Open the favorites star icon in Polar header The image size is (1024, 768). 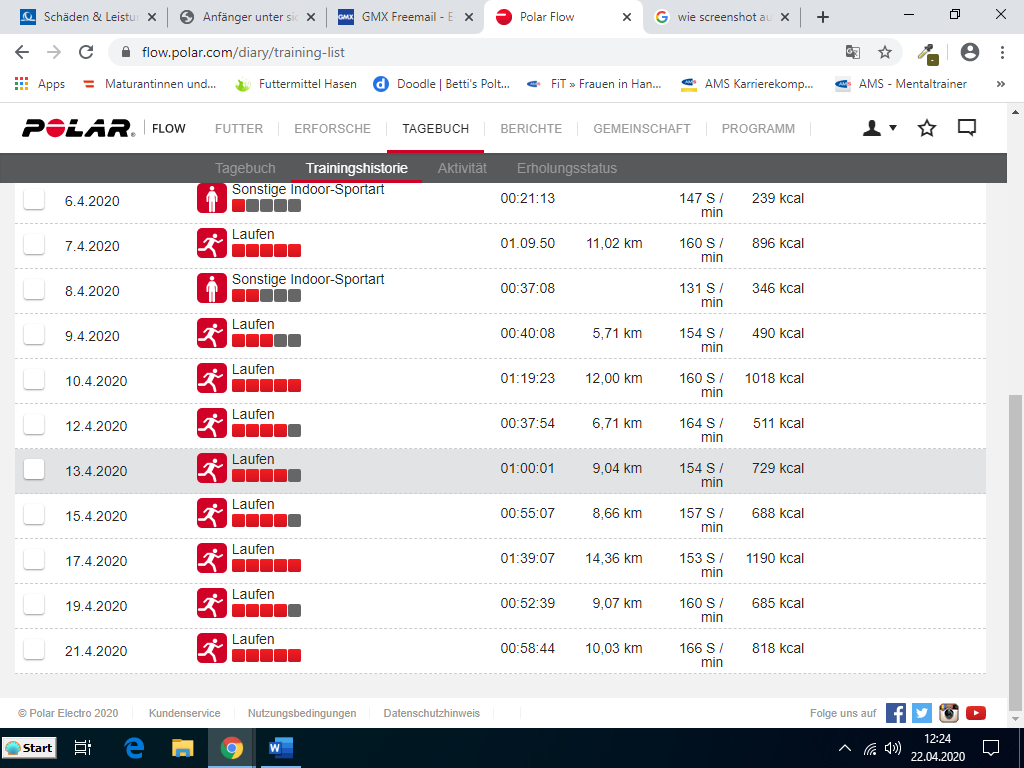pos(927,128)
